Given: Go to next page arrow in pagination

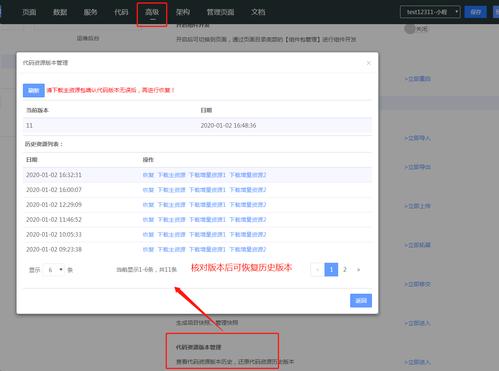Looking at the screenshot, I should pyautogui.click(x=358, y=270).
